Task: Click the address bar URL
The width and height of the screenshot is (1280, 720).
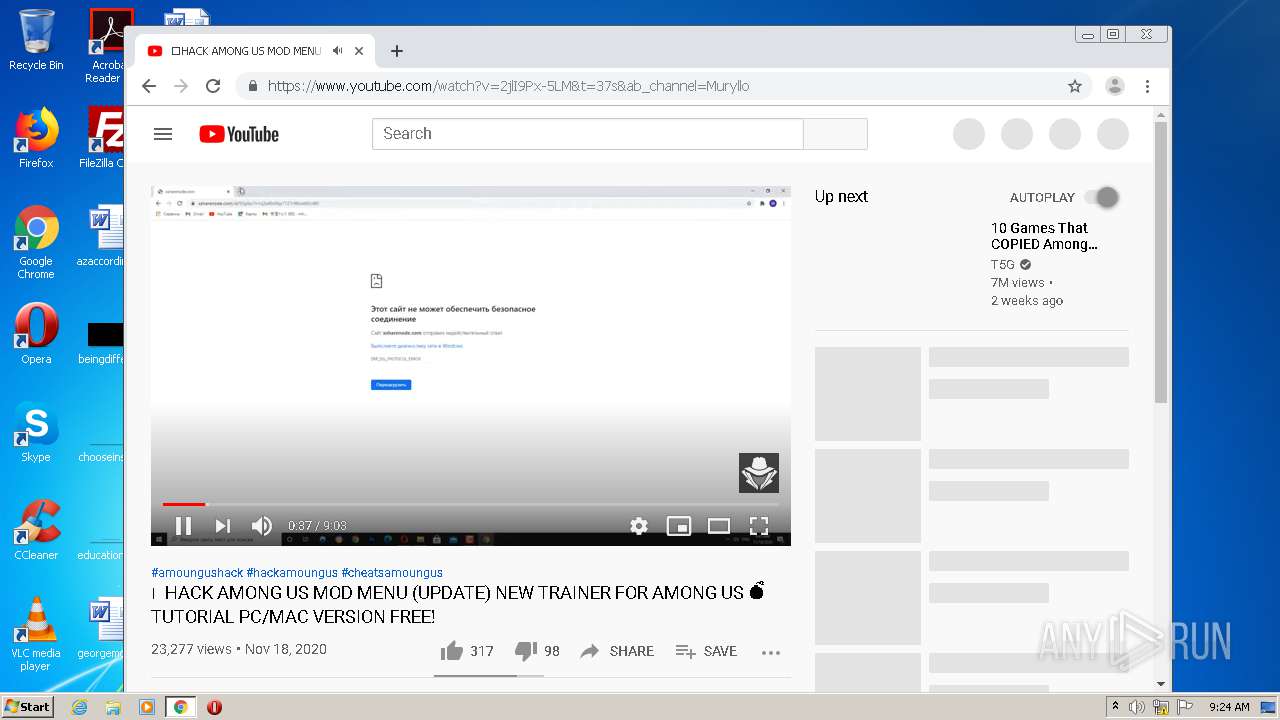Action: click(508, 86)
